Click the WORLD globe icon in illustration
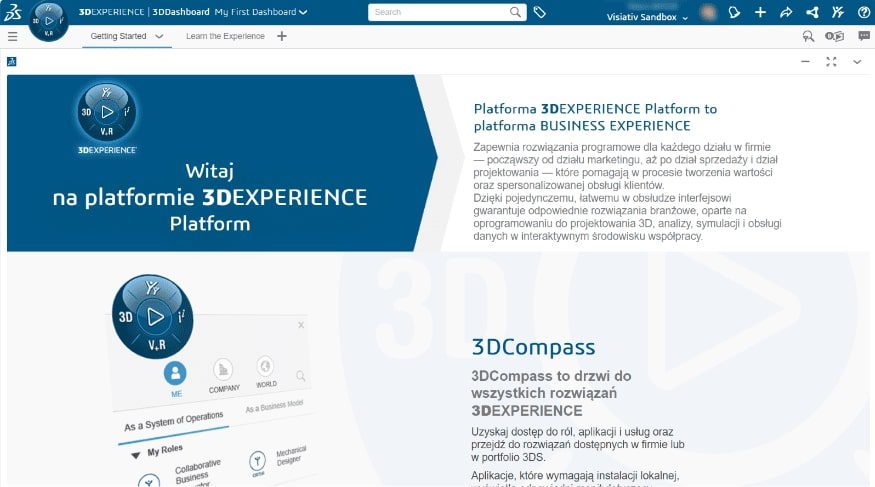 coord(265,367)
